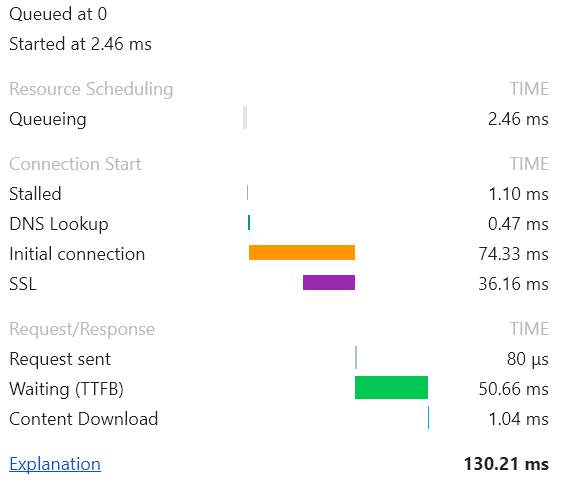Click the 130.21 ms total time
This screenshot has height=482, width=567.
point(506,464)
